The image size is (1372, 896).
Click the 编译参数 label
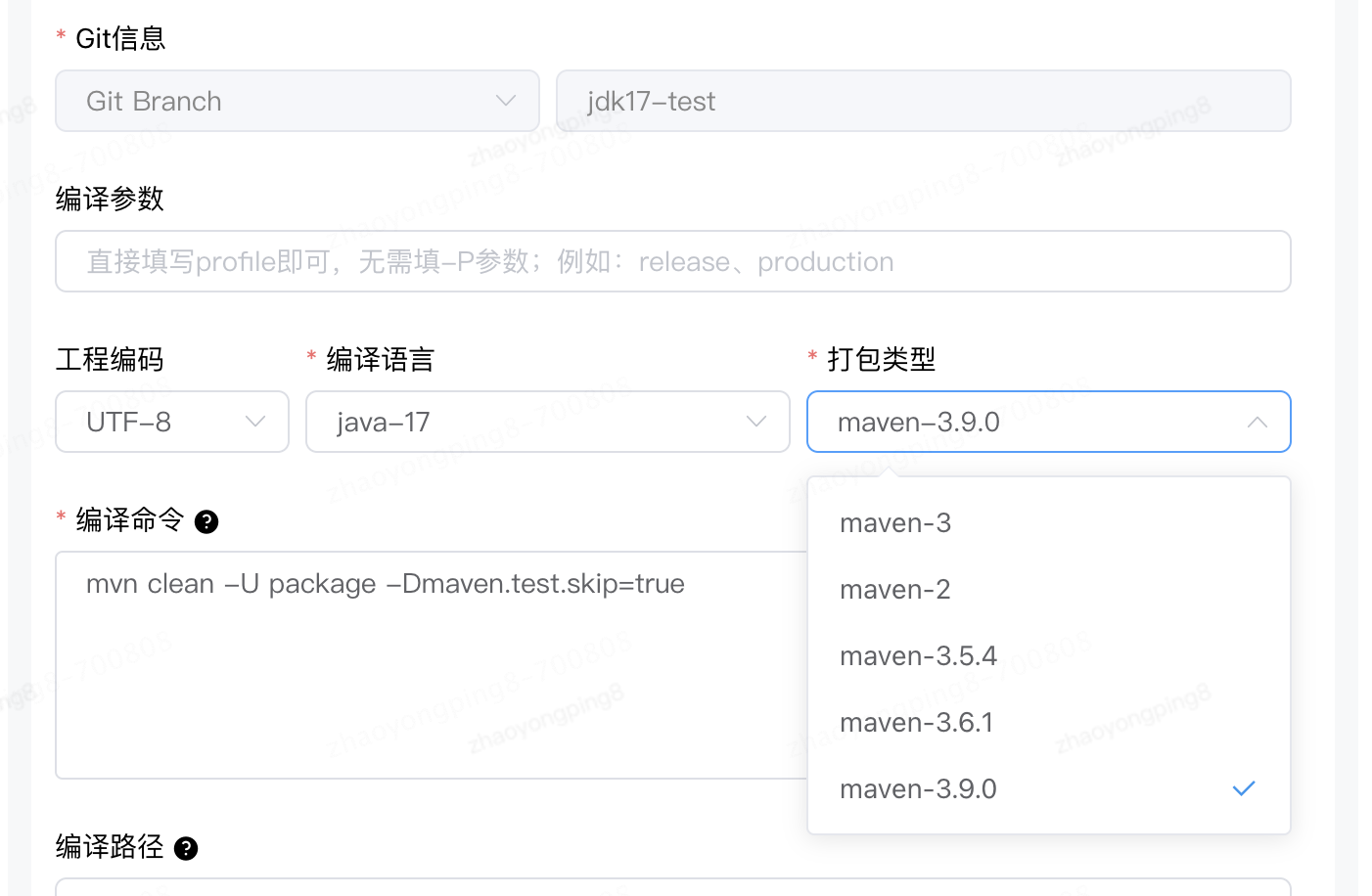(110, 199)
